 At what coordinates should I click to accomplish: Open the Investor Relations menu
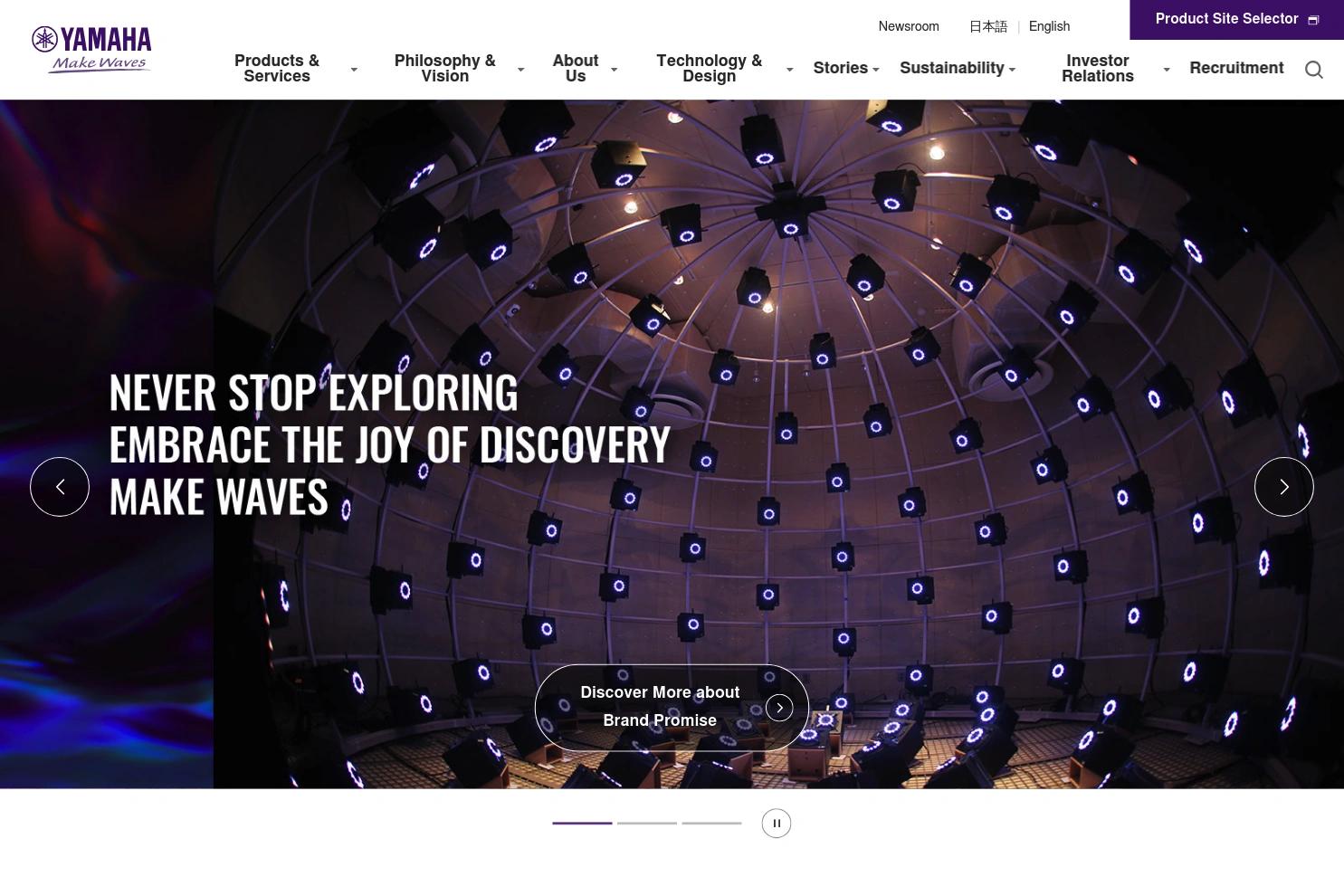tap(1098, 69)
